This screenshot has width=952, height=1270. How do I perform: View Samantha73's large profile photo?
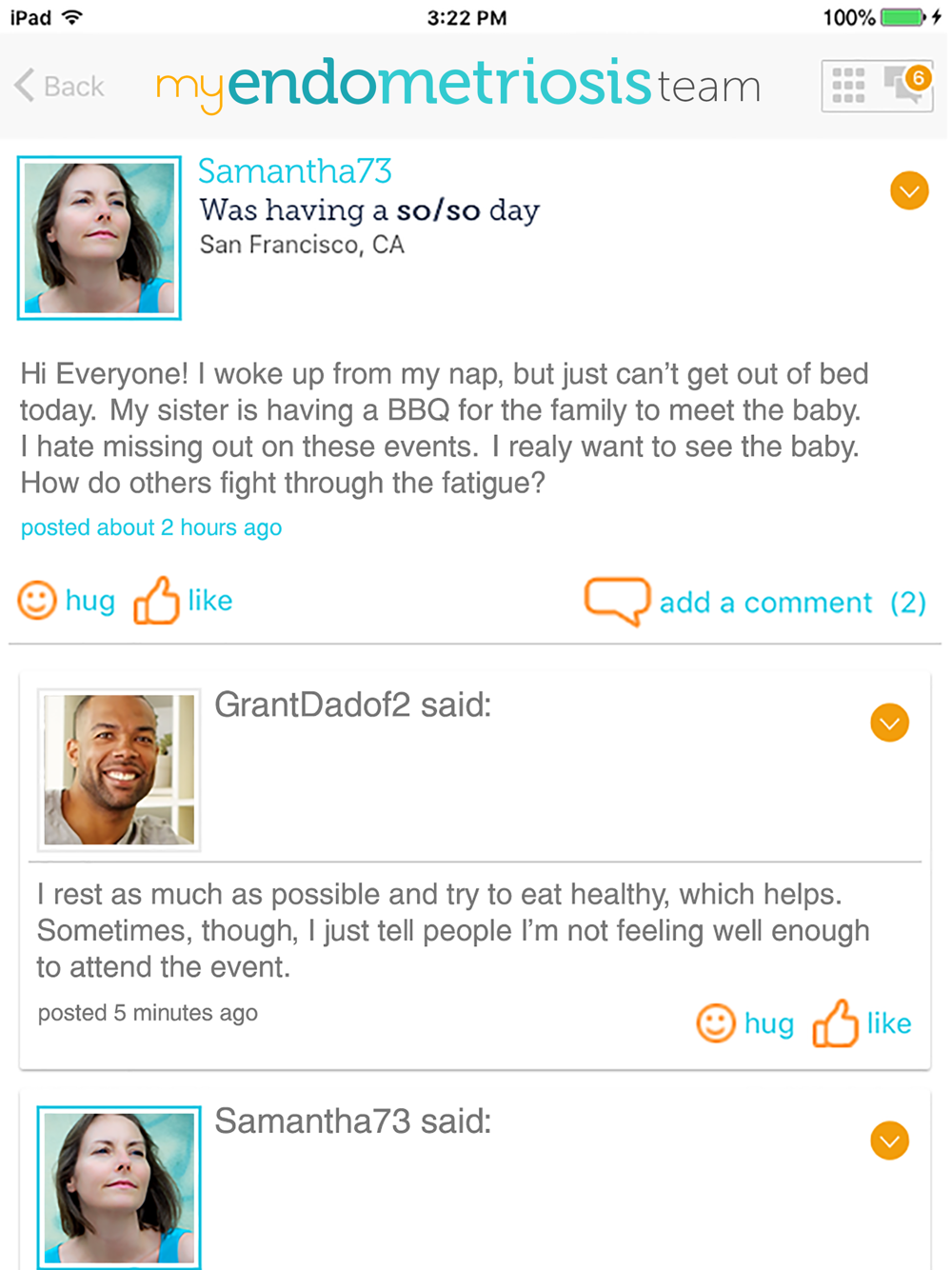pos(100,238)
